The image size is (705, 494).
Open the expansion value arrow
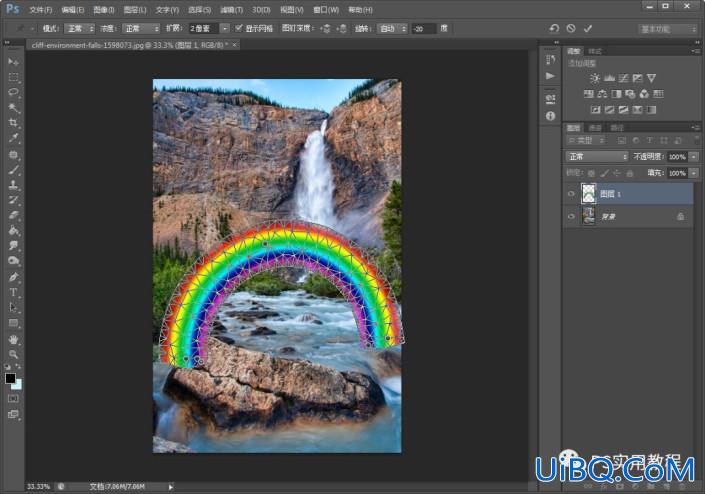(224, 28)
